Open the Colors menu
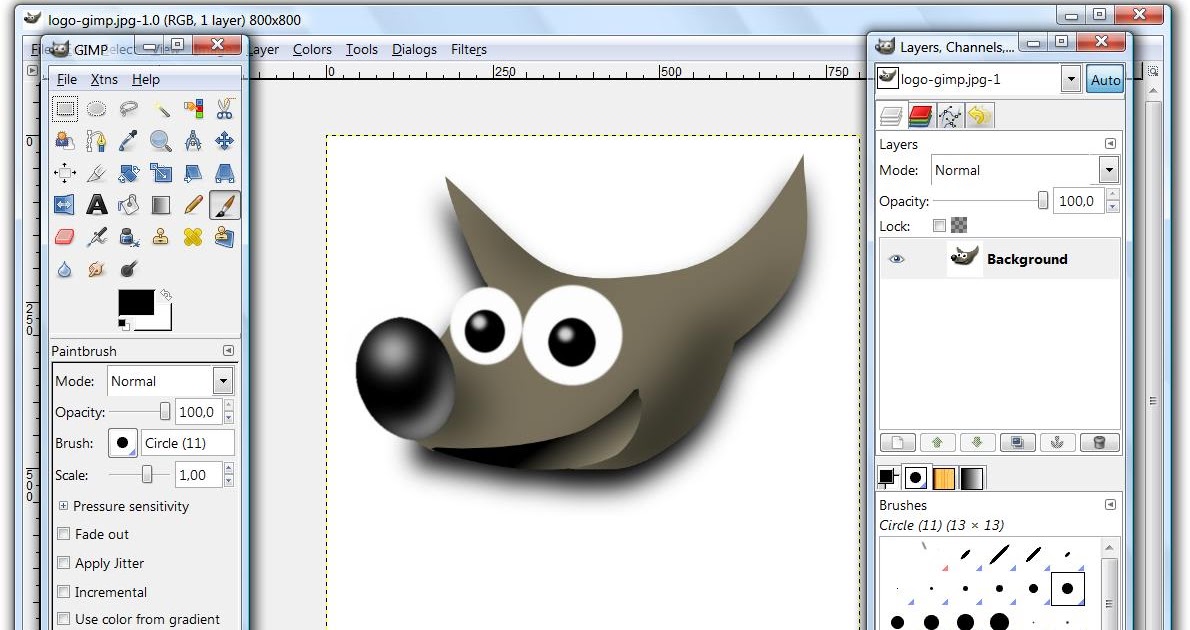The height and width of the screenshot is (630, 1190). pyautogui.click(x=312, y=49)
